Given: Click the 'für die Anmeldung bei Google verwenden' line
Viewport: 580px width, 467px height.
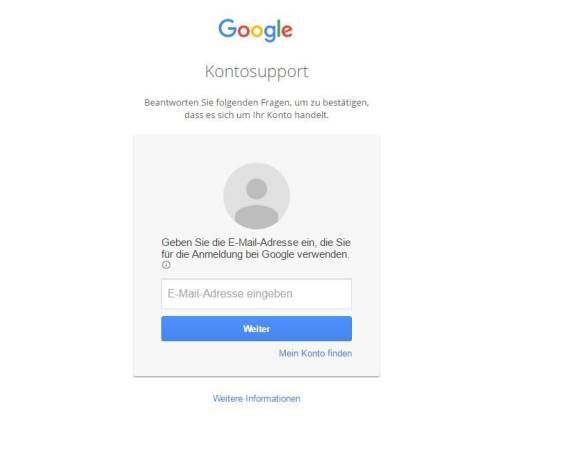Looking at the screenshot, I should pyautogui.click(x=255, y=255).
